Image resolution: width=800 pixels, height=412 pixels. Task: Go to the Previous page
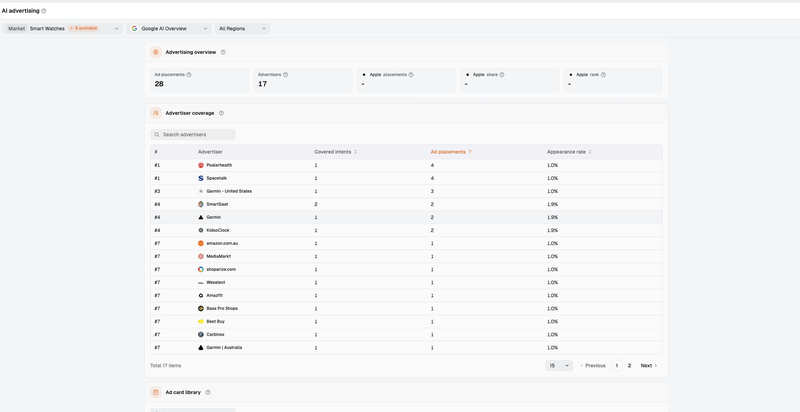tap(592, 366)
